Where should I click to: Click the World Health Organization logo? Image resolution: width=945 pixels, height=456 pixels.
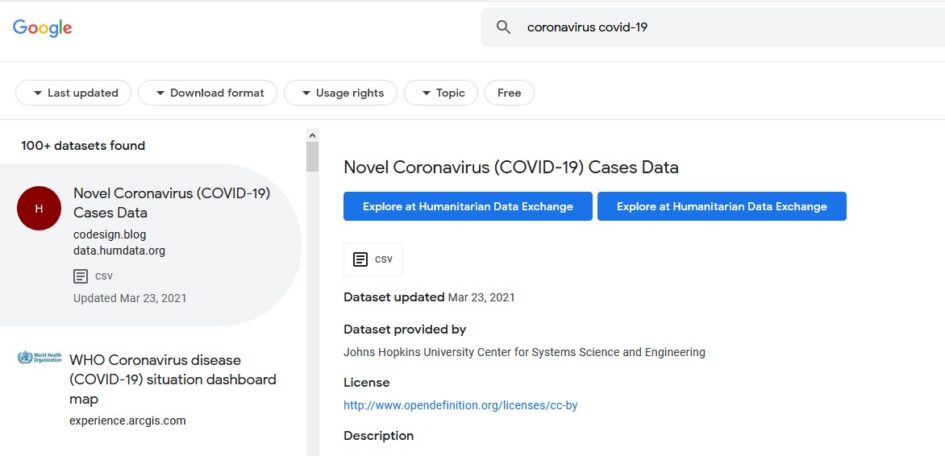point(39,357)
